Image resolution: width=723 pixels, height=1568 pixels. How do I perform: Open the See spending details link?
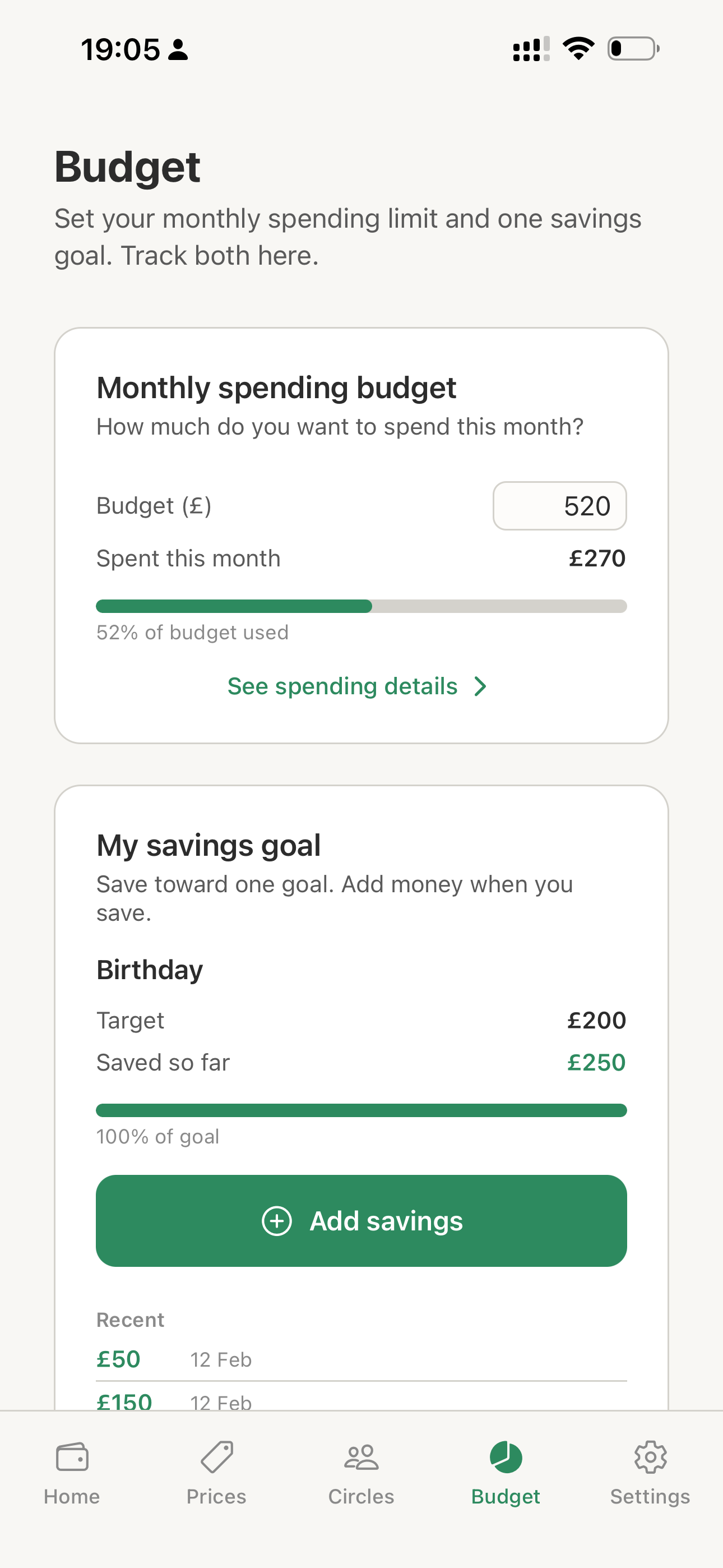342,686
